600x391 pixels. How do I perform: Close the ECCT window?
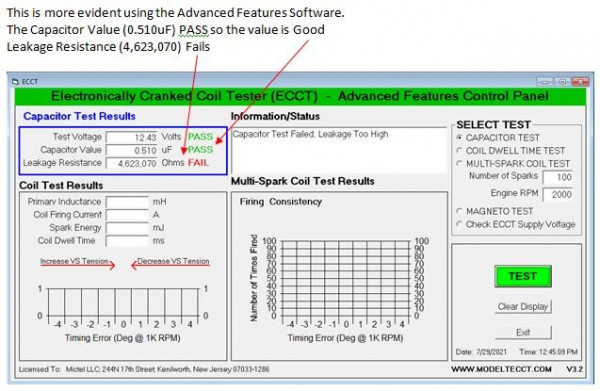[x=580, y=81]
